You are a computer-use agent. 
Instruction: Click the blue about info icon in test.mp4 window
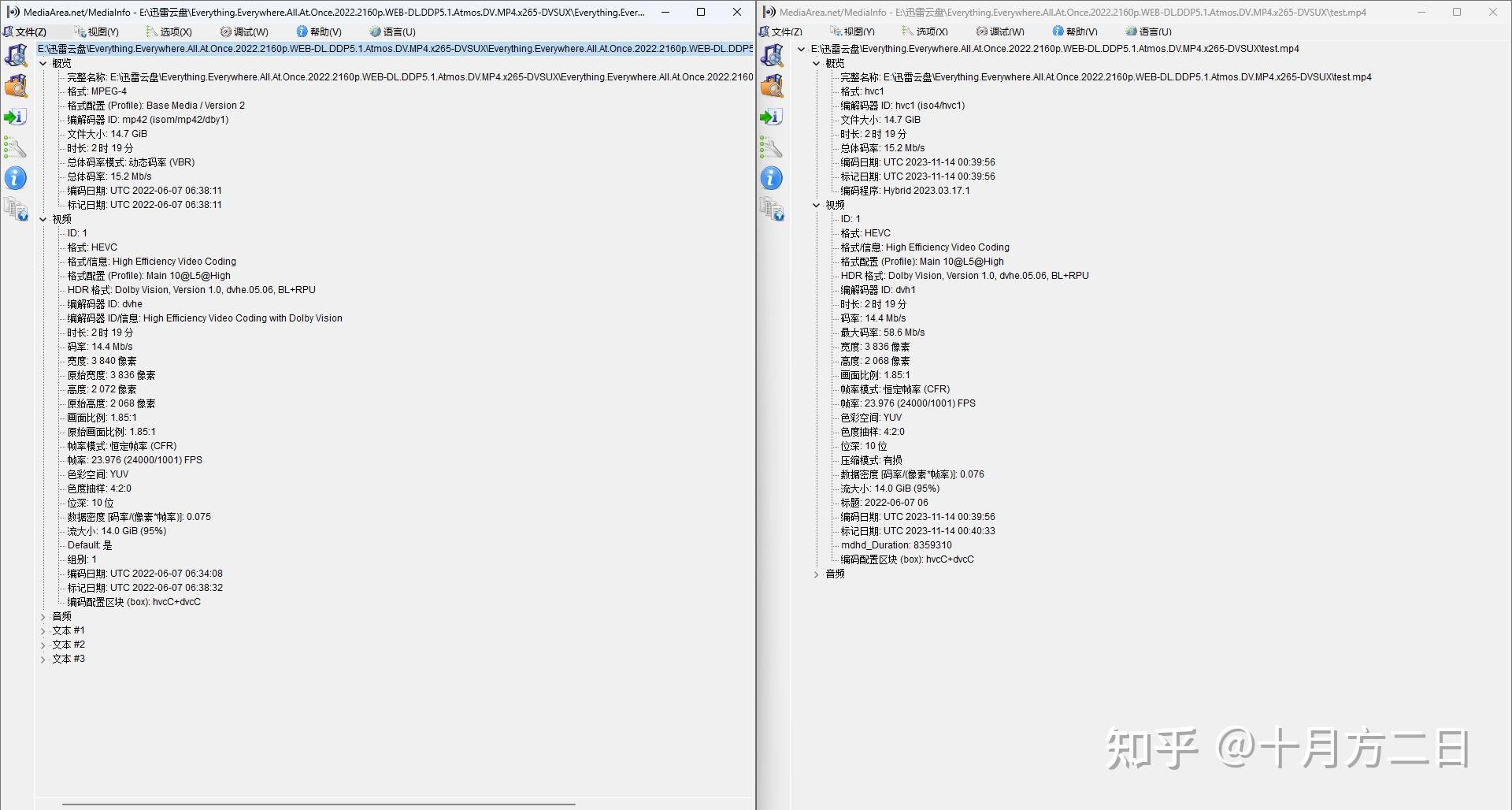click(x=772, y=178)
